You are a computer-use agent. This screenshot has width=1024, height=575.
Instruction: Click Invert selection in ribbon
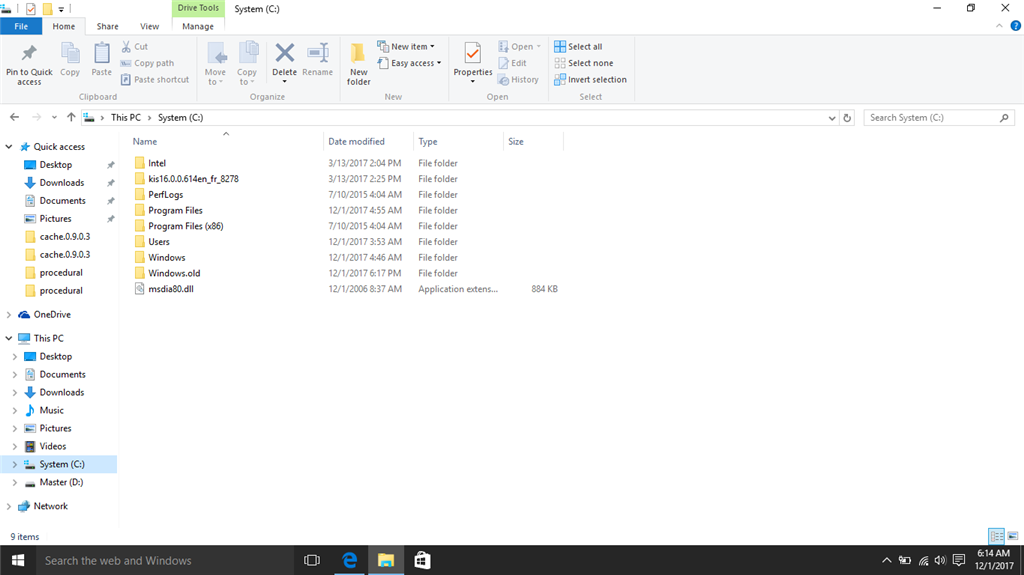(590, 79)
